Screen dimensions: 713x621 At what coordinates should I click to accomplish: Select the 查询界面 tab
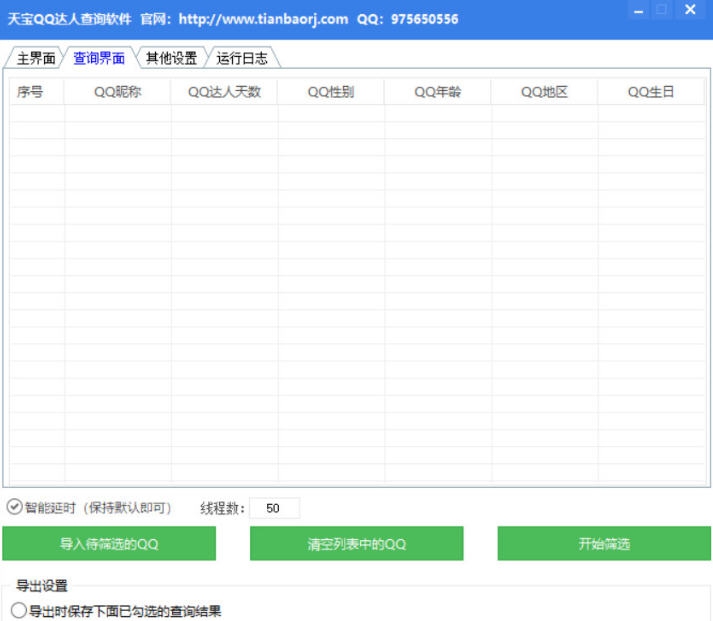click(99, 58)
